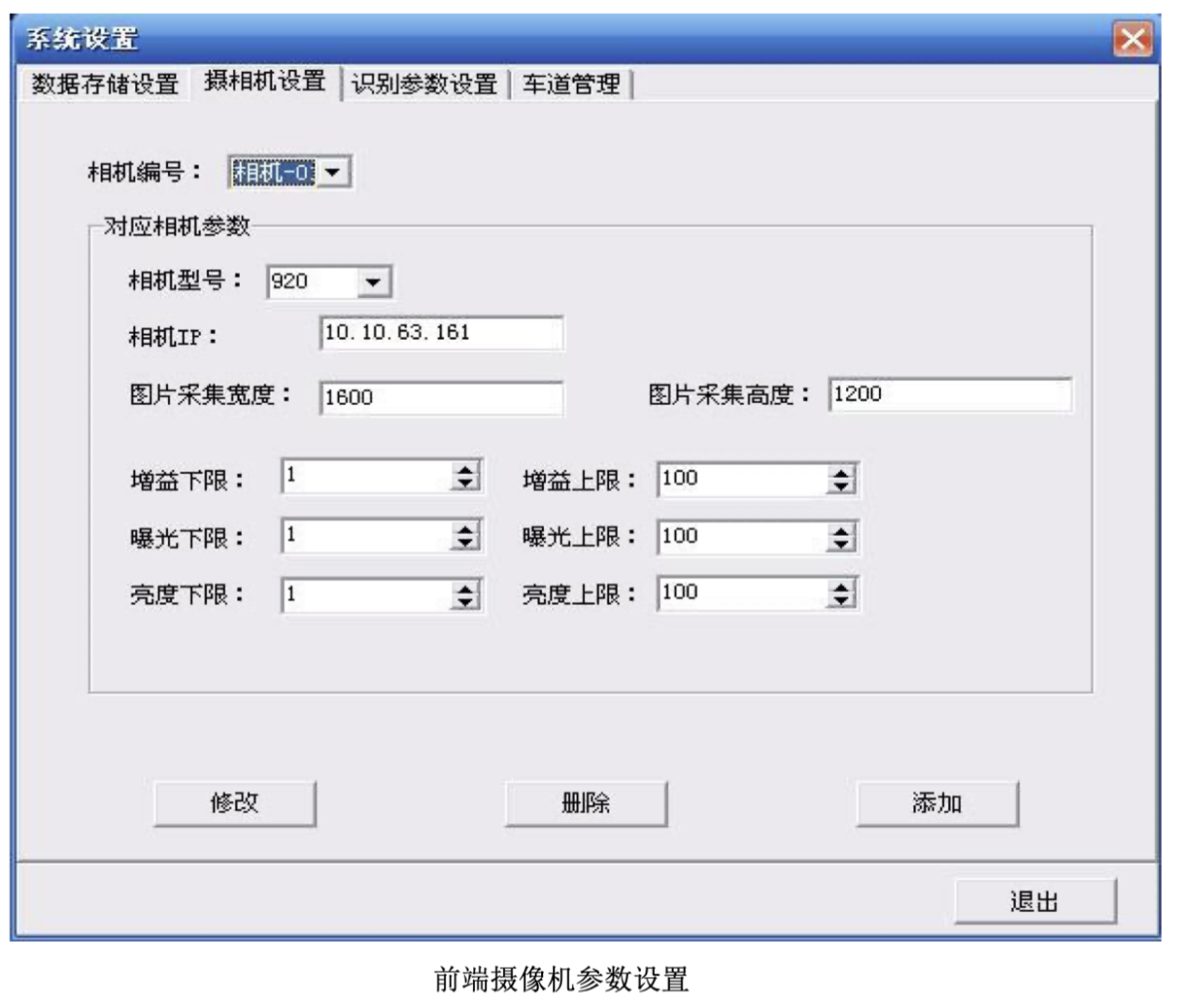1184x1008 pixels.
Task: Increase 曝光下限 using spinner up arrow
Action: coord(465,529)
